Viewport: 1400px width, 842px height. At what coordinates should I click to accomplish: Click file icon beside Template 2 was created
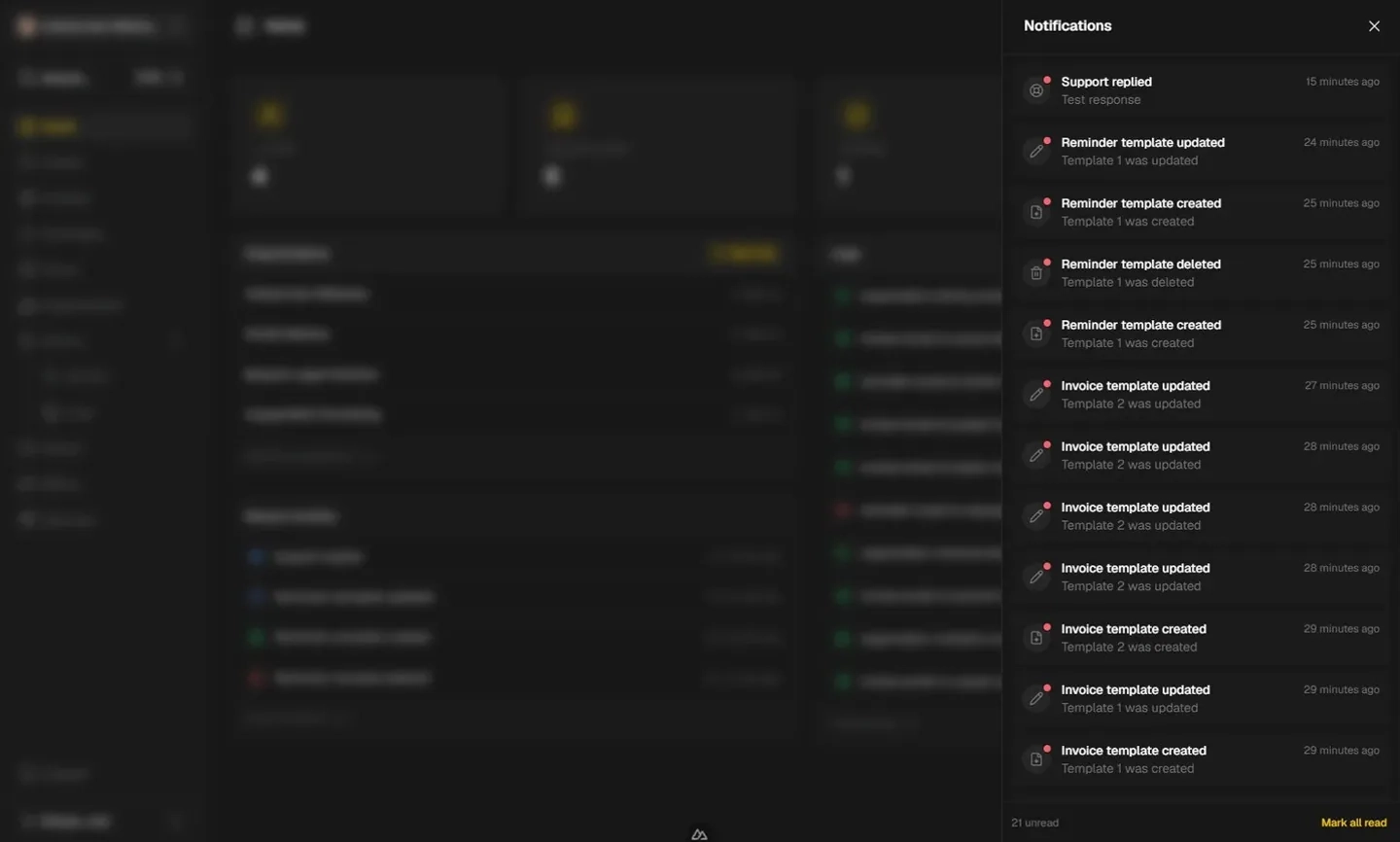coord(1036,638)
